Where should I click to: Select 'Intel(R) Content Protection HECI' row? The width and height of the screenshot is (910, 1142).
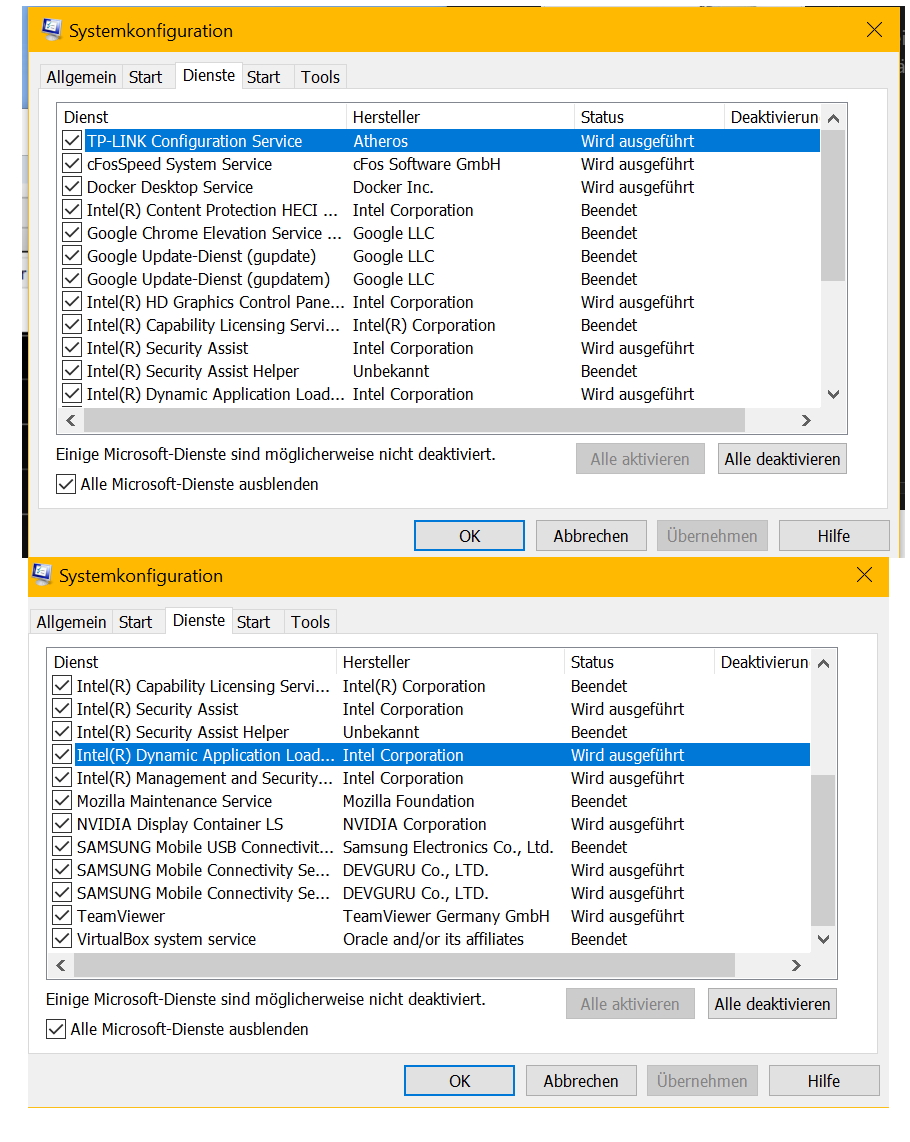tap(439, 210)
